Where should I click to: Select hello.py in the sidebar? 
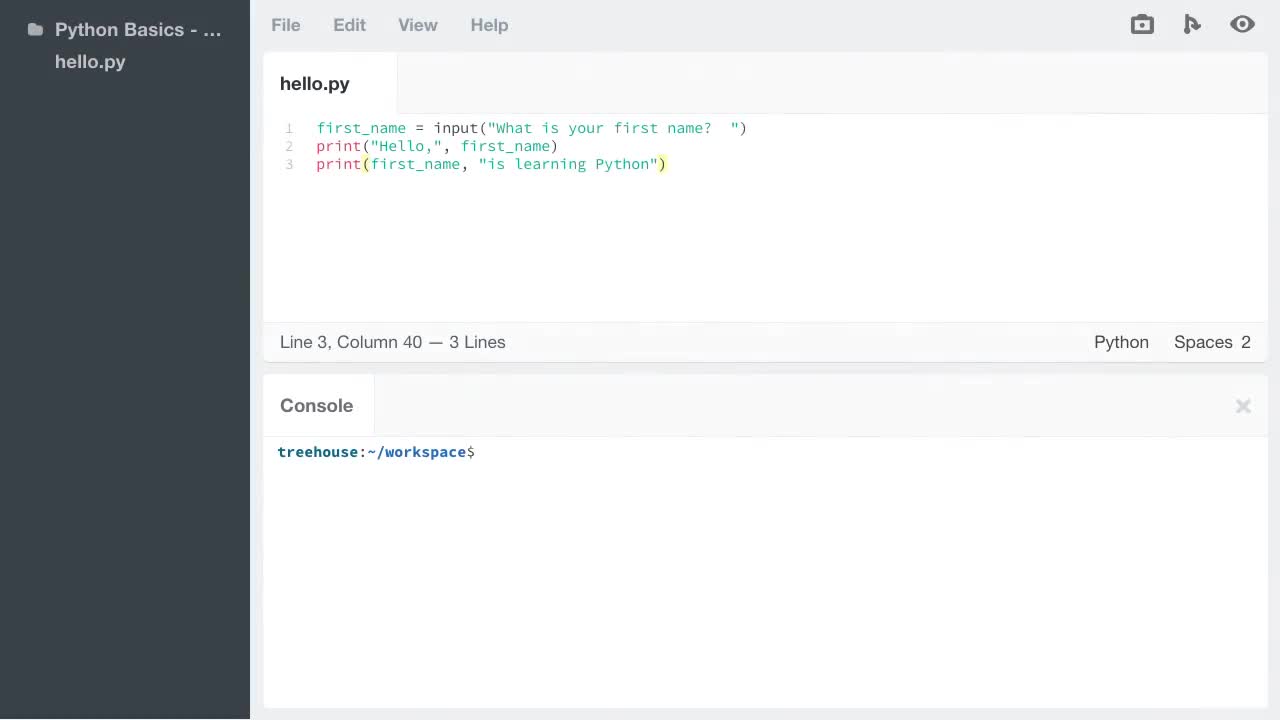point(90,62)
